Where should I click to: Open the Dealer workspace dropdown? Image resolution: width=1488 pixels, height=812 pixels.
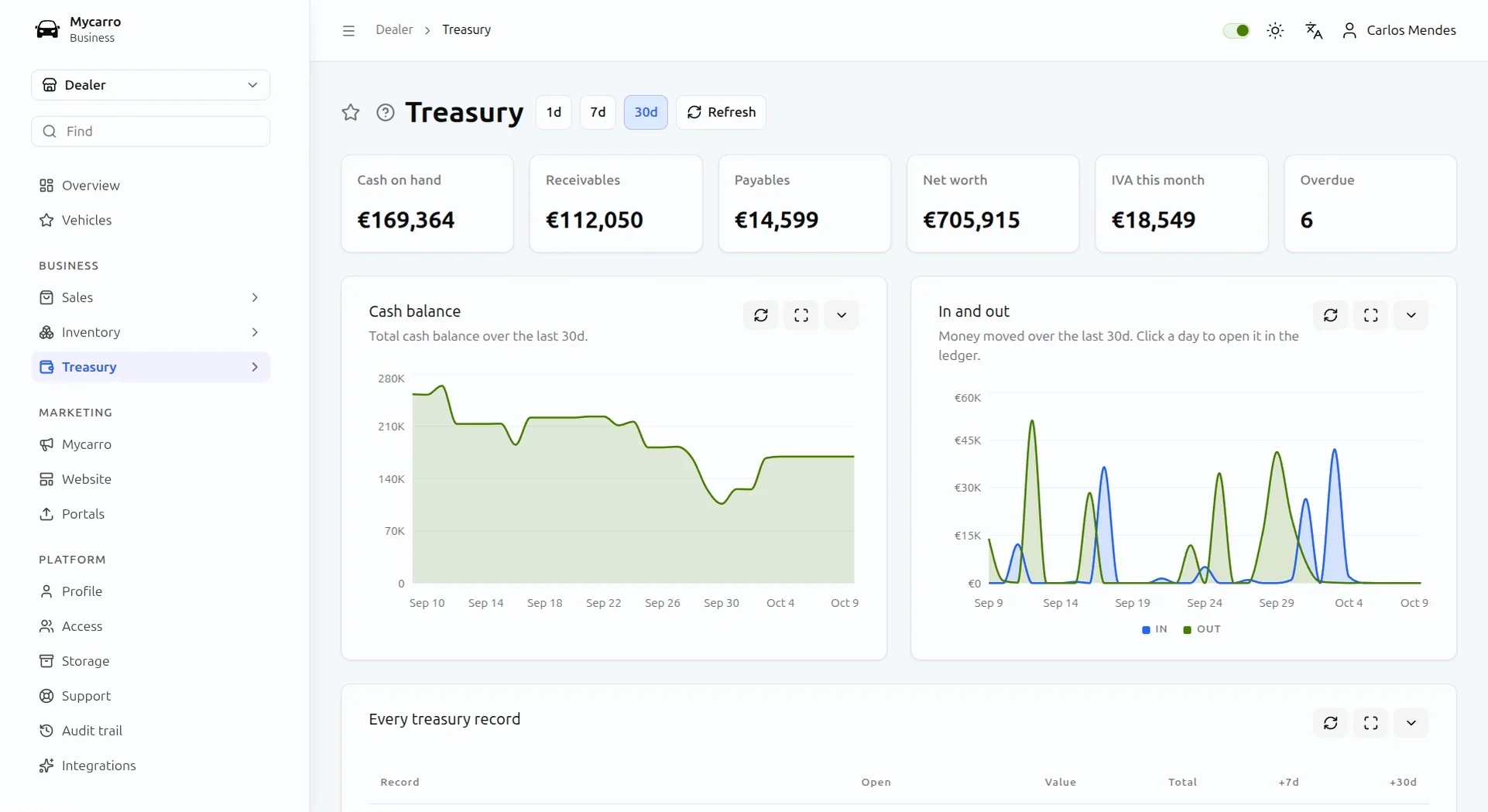click(151, 85)
